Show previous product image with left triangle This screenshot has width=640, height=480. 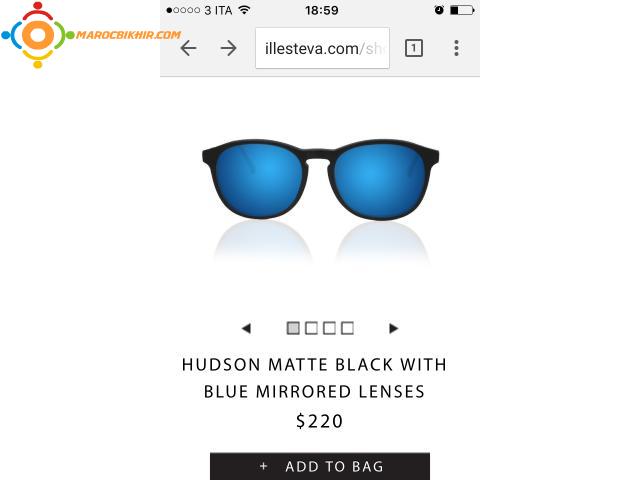click(246, 328)
